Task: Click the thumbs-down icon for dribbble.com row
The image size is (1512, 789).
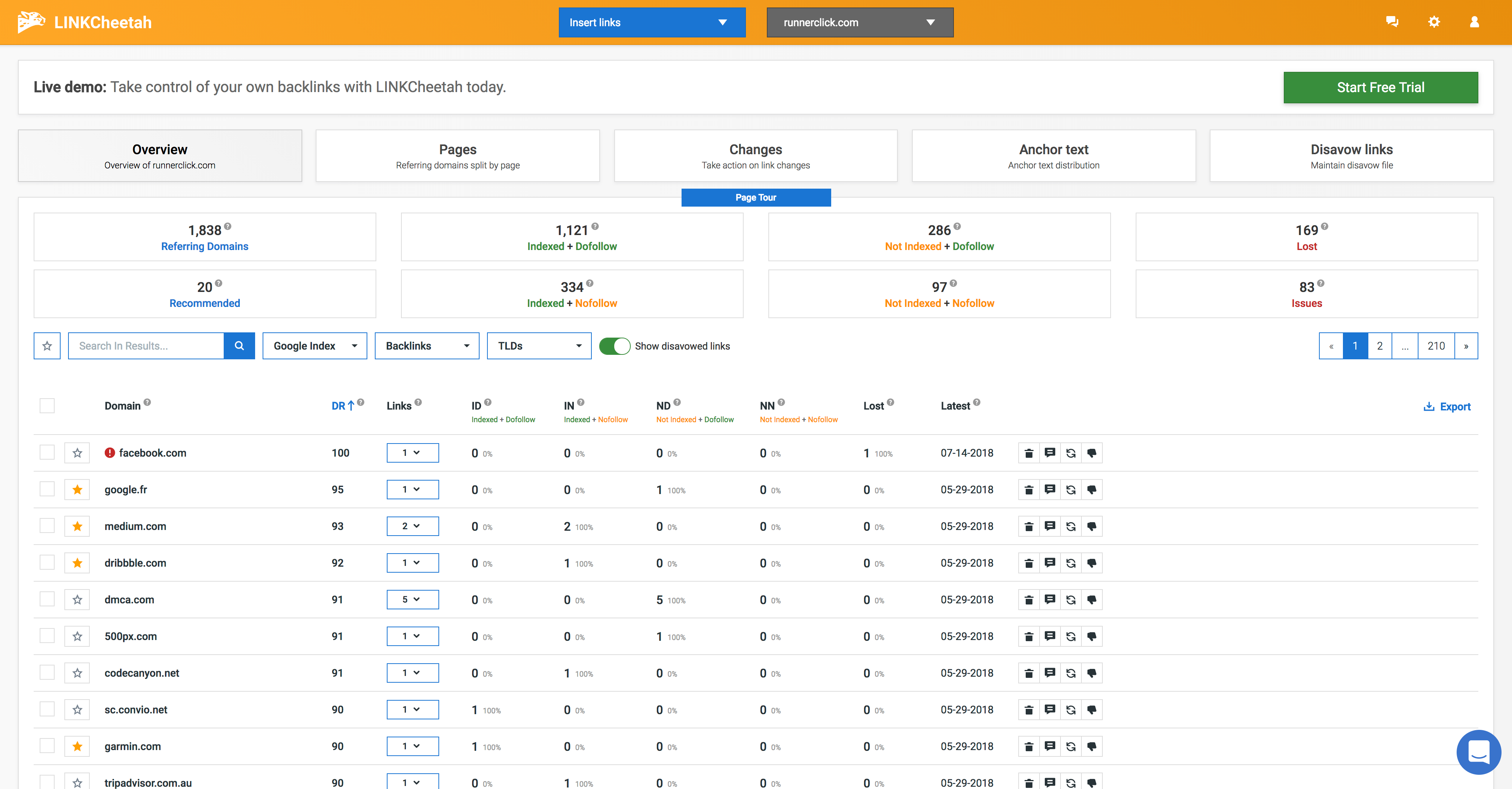Action: [x=1092, y=563]
